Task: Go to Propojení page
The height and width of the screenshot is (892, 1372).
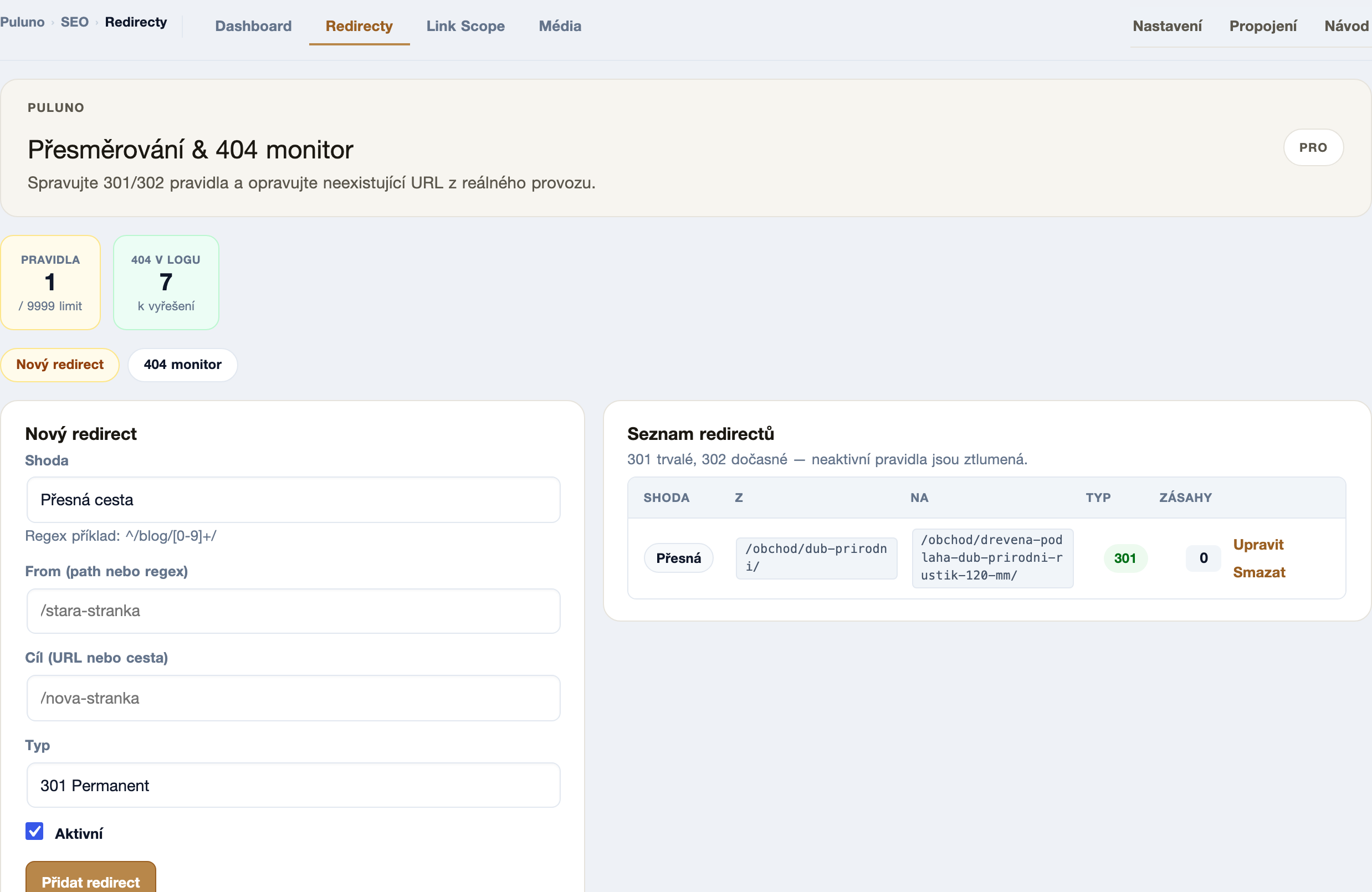Action: (x=1262, y=26)
